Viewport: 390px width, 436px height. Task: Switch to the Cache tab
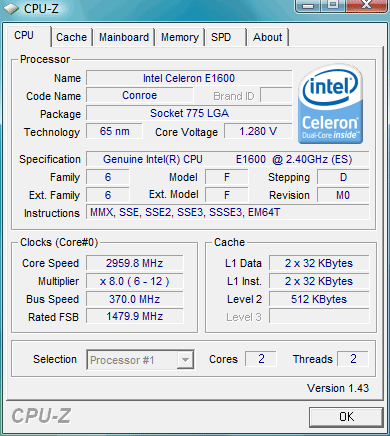[71, 37]
